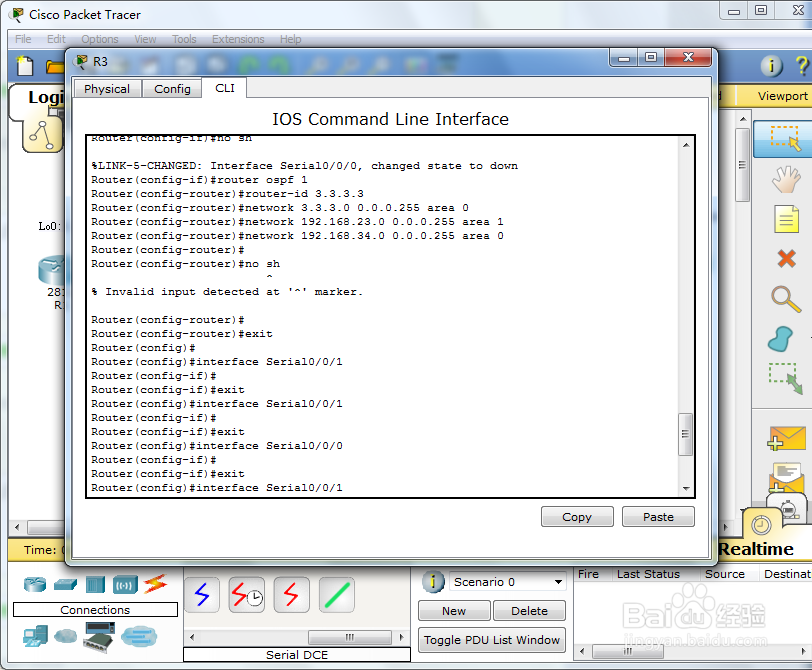Click the Paste button in CLI
The width and height of the screenshot is (812, 670).
click(x=658, y=517)
